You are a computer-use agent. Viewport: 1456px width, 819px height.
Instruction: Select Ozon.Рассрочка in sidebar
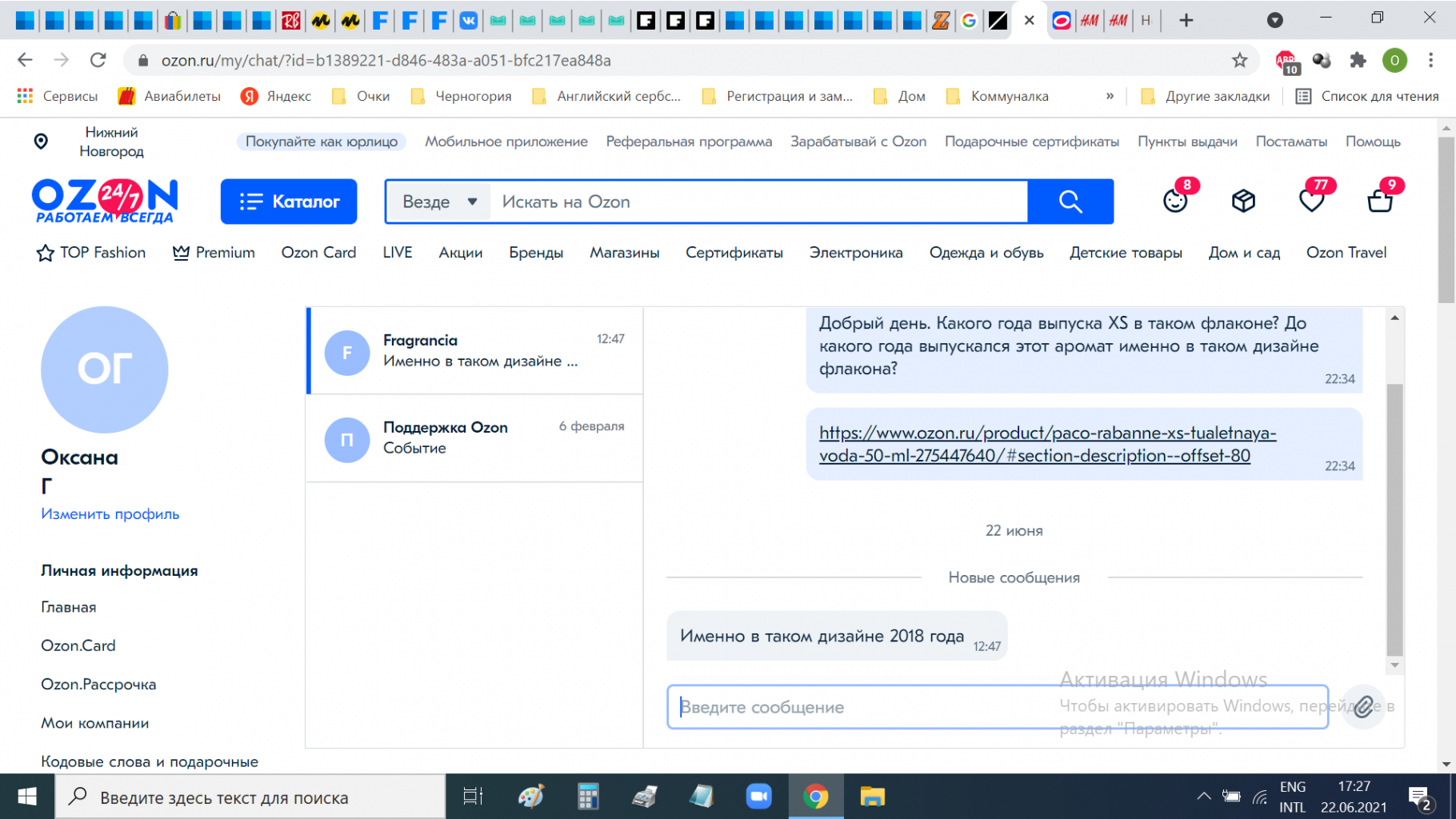(x=98, y=685)
